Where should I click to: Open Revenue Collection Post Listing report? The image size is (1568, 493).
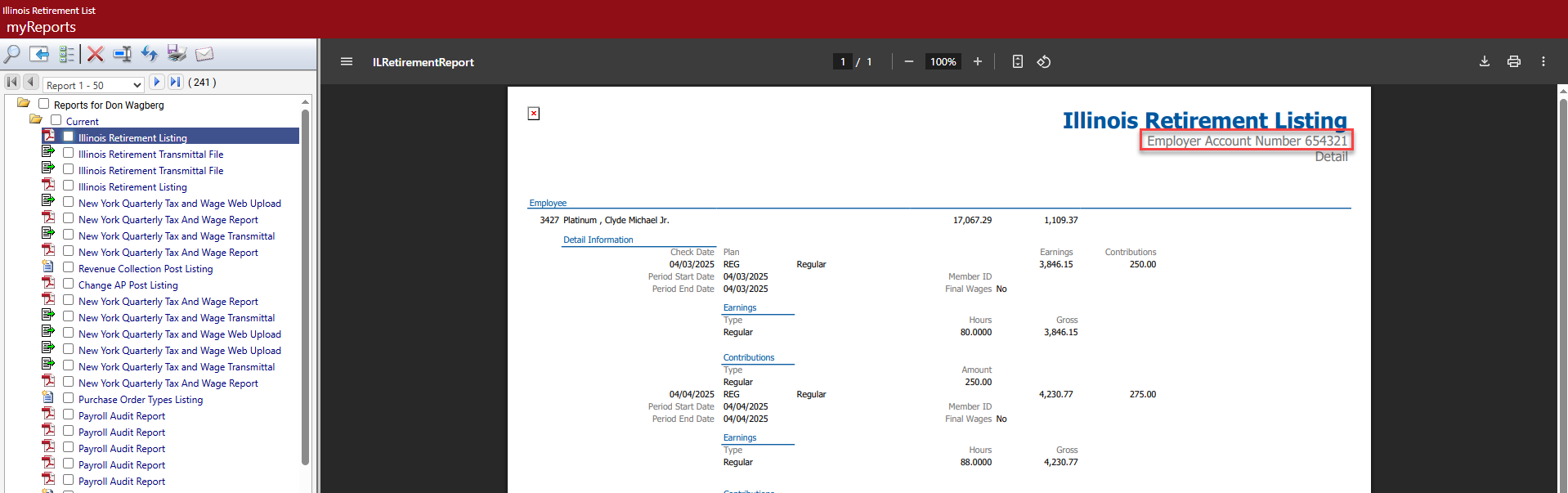pos(146,269)
